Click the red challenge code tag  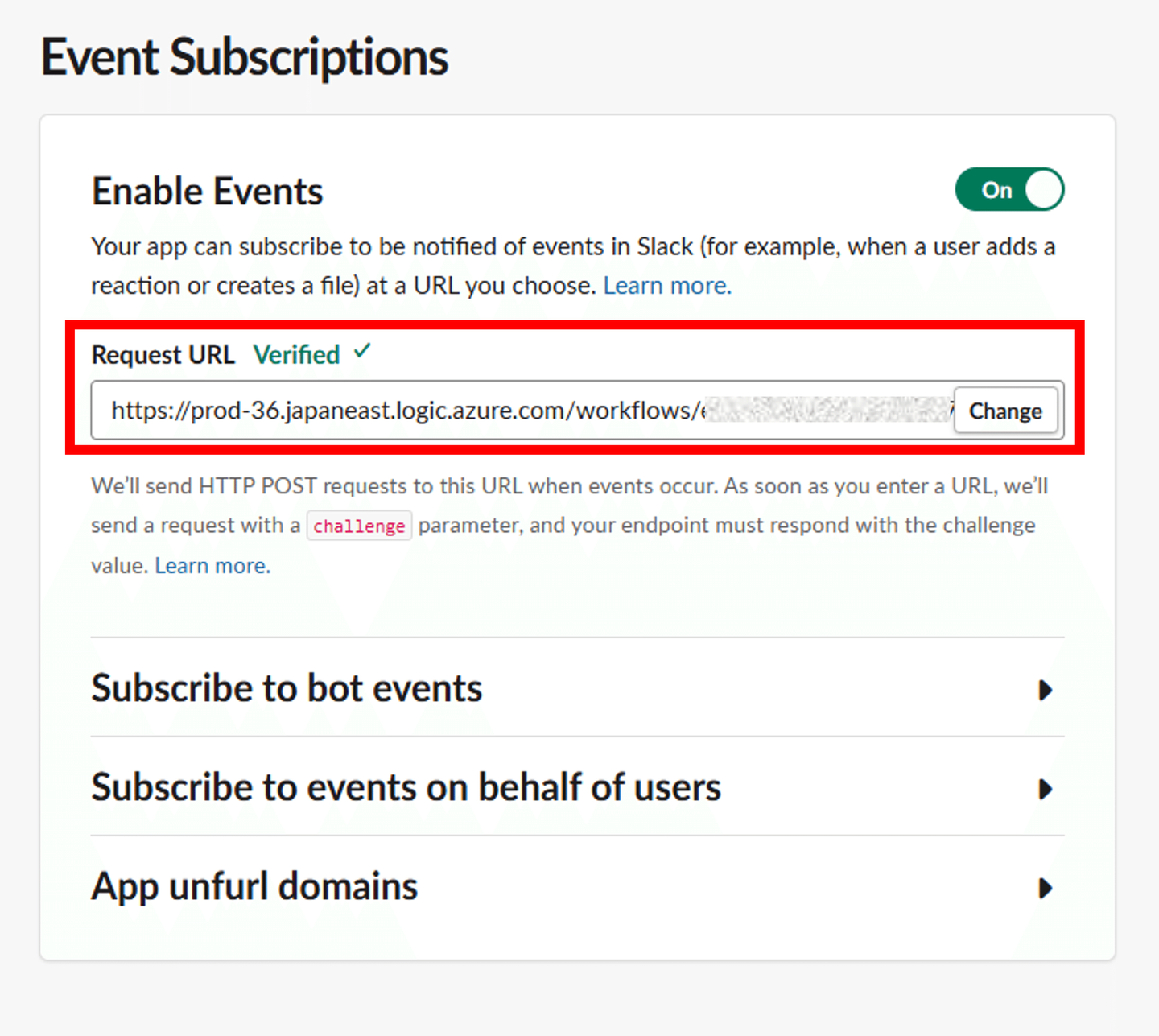point(359,526)
